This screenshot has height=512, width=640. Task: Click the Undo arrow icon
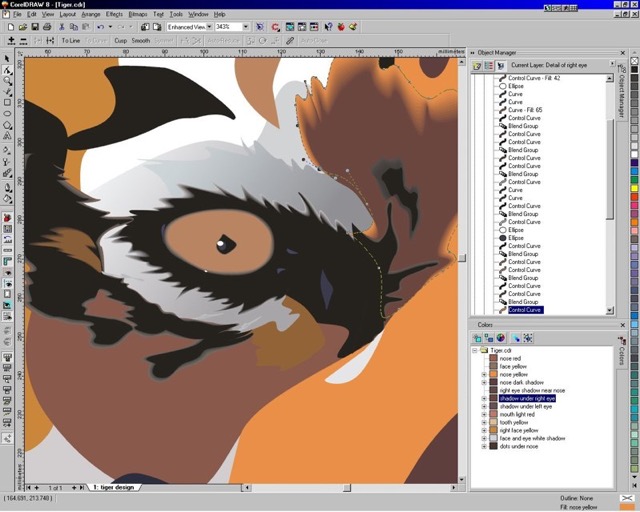pos(100,27)
